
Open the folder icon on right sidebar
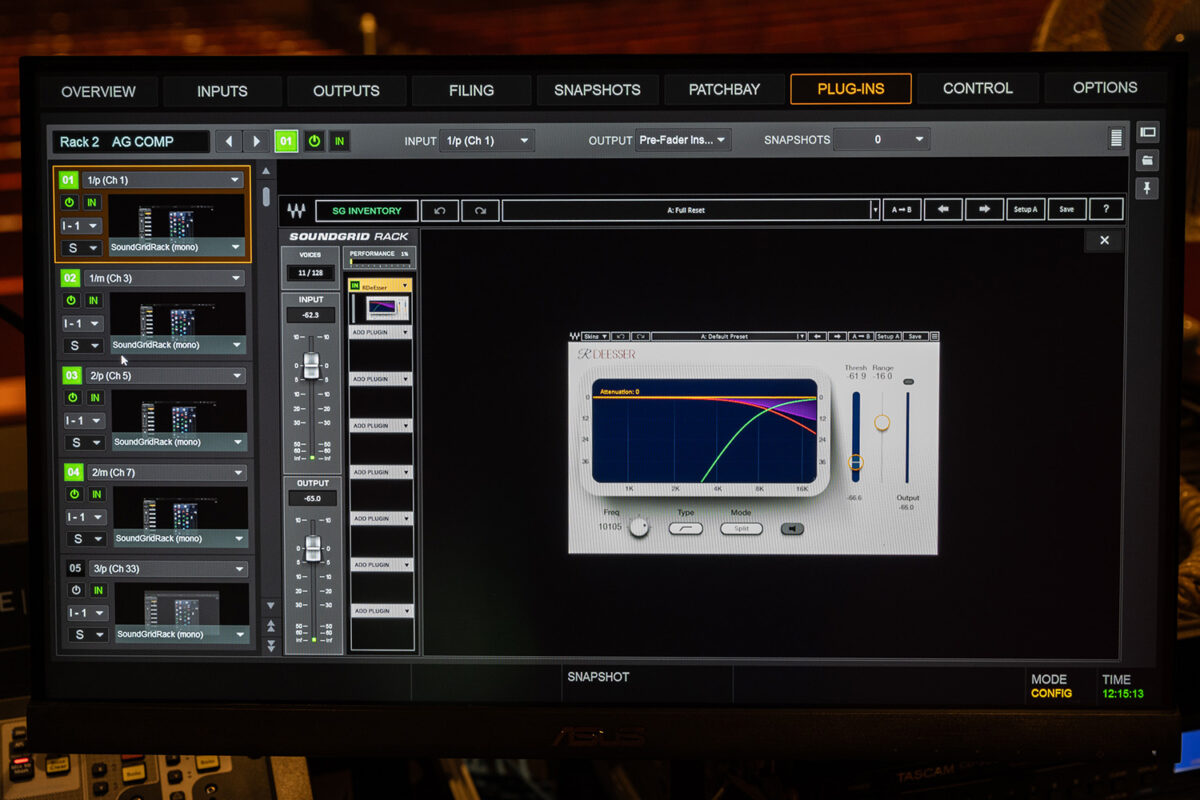pyautogui.click(x=1147, y=160)
